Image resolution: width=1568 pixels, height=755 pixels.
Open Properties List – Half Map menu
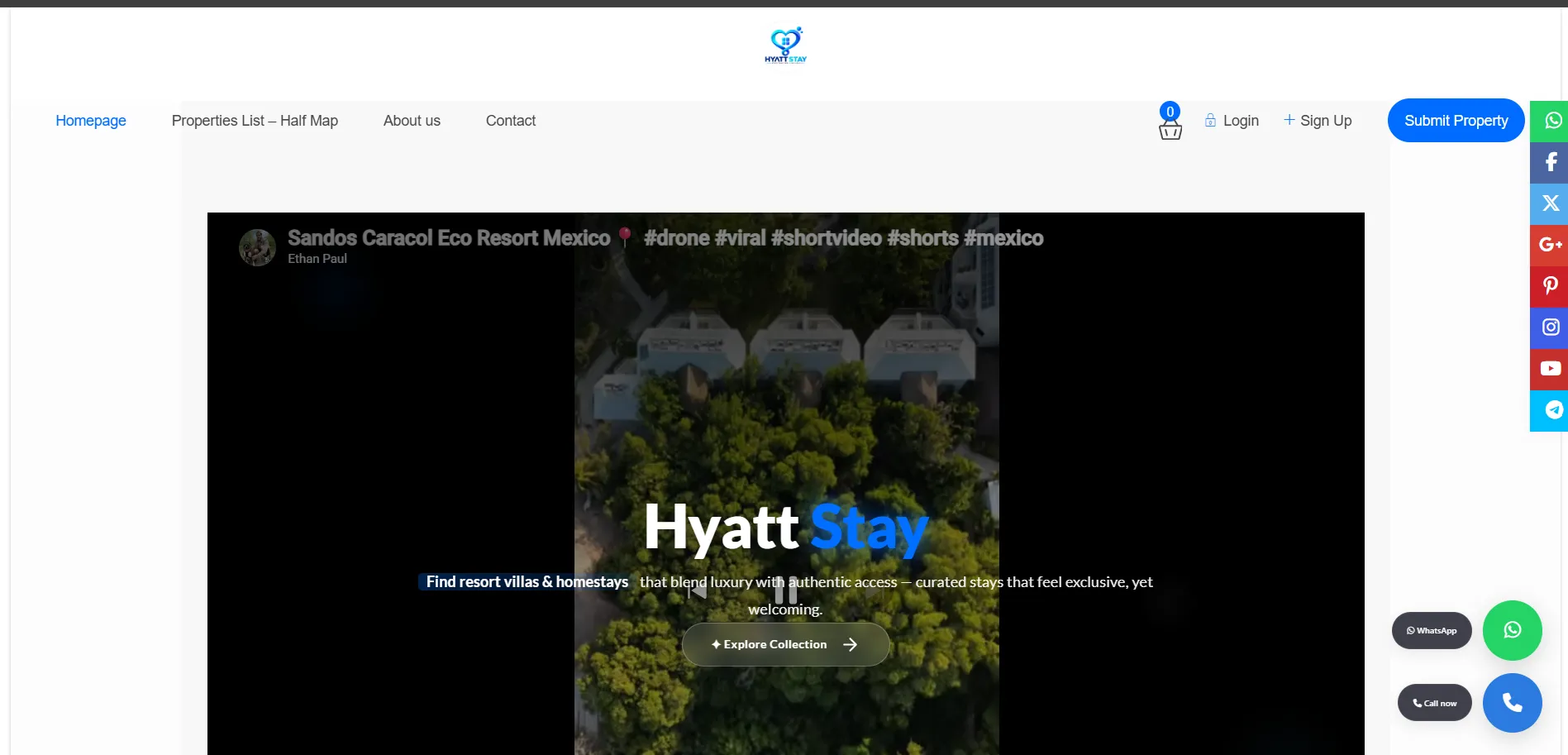coord(255,121)
